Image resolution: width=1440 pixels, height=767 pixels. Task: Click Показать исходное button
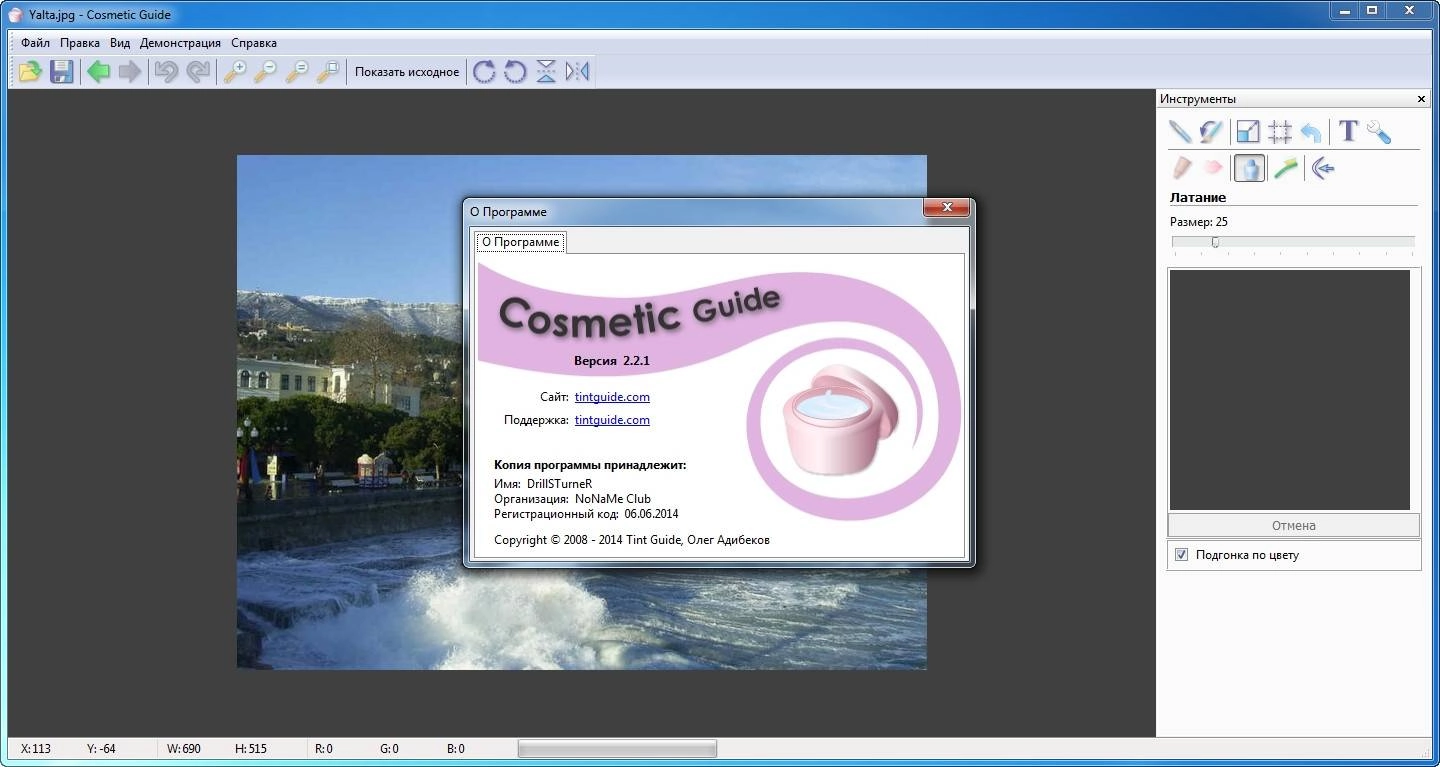click(407, 72)
